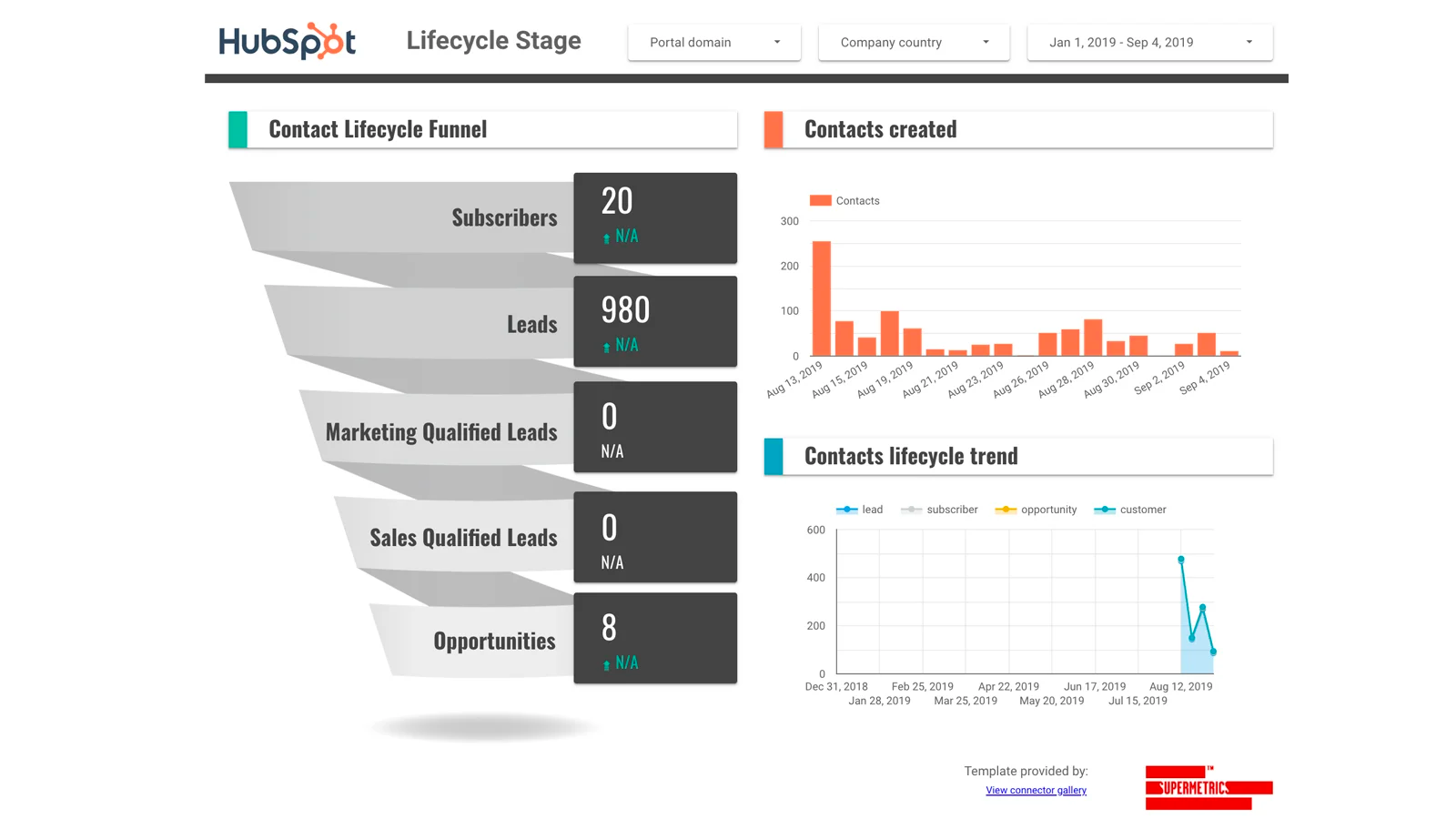Click the opportunity legend marker icon
The width and height of the screenshot is (1456, 819).
(x=1005, y=510)
